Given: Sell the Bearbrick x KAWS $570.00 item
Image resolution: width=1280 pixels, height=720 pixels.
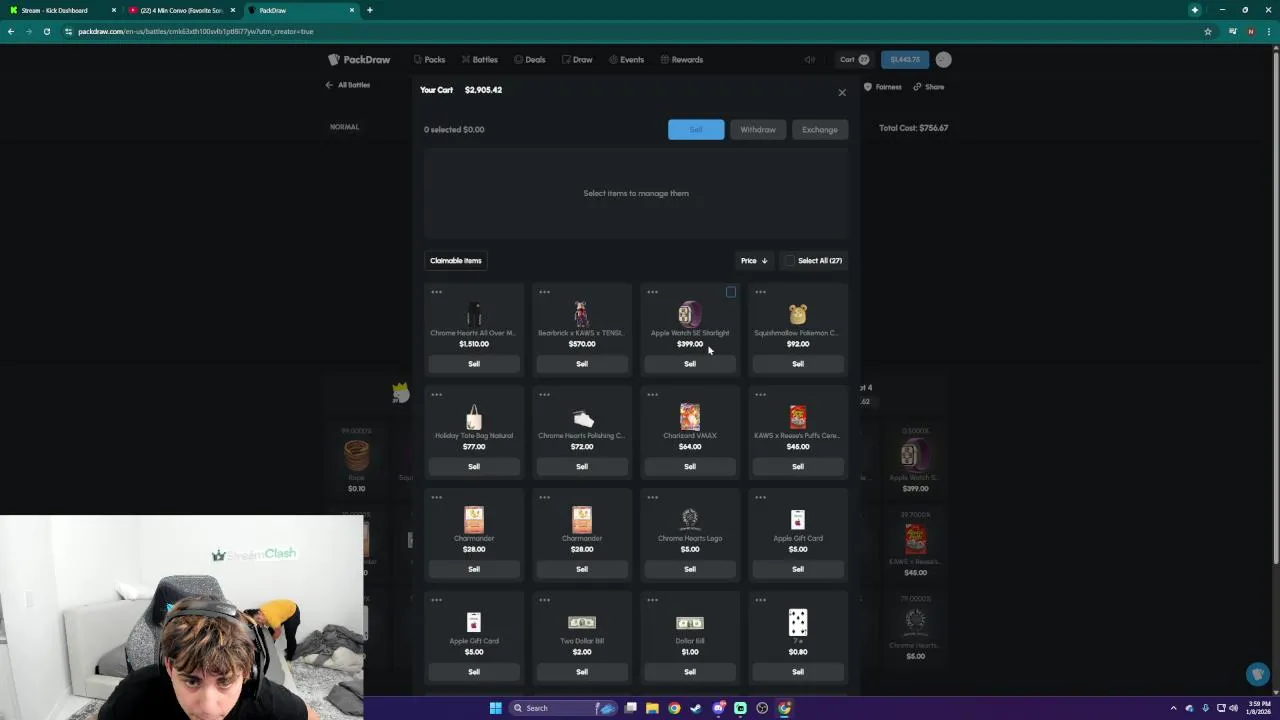Looking at the screenshot, I should [582, 364].
